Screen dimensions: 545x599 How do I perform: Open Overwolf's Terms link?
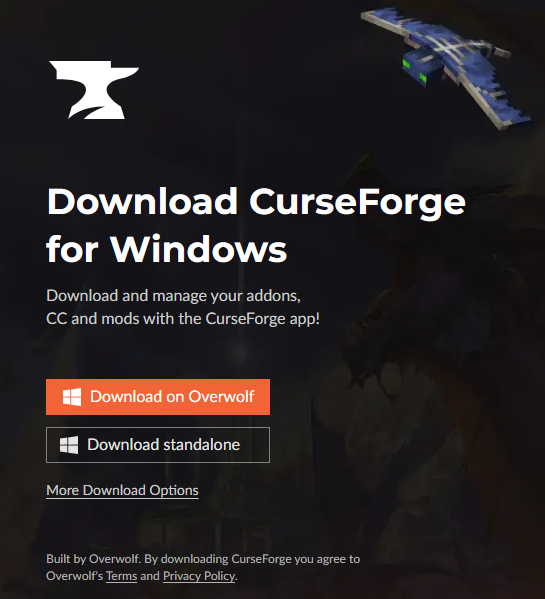[x=121, y=576]
